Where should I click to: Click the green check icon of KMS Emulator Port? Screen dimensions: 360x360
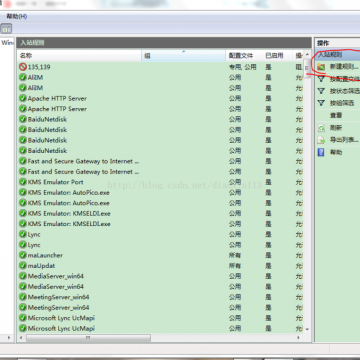point(23,182)
